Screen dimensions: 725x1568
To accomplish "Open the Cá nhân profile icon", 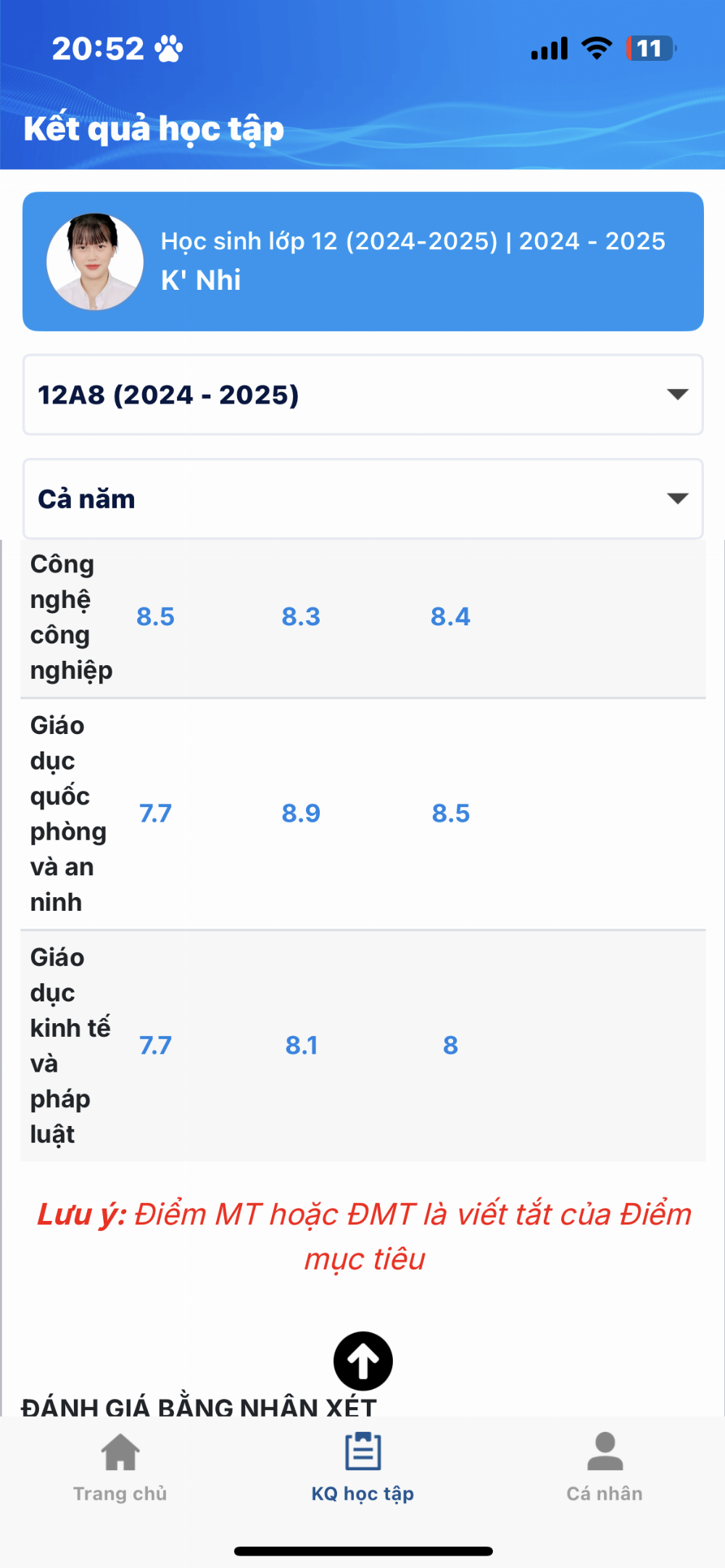I will point(605,1451).
